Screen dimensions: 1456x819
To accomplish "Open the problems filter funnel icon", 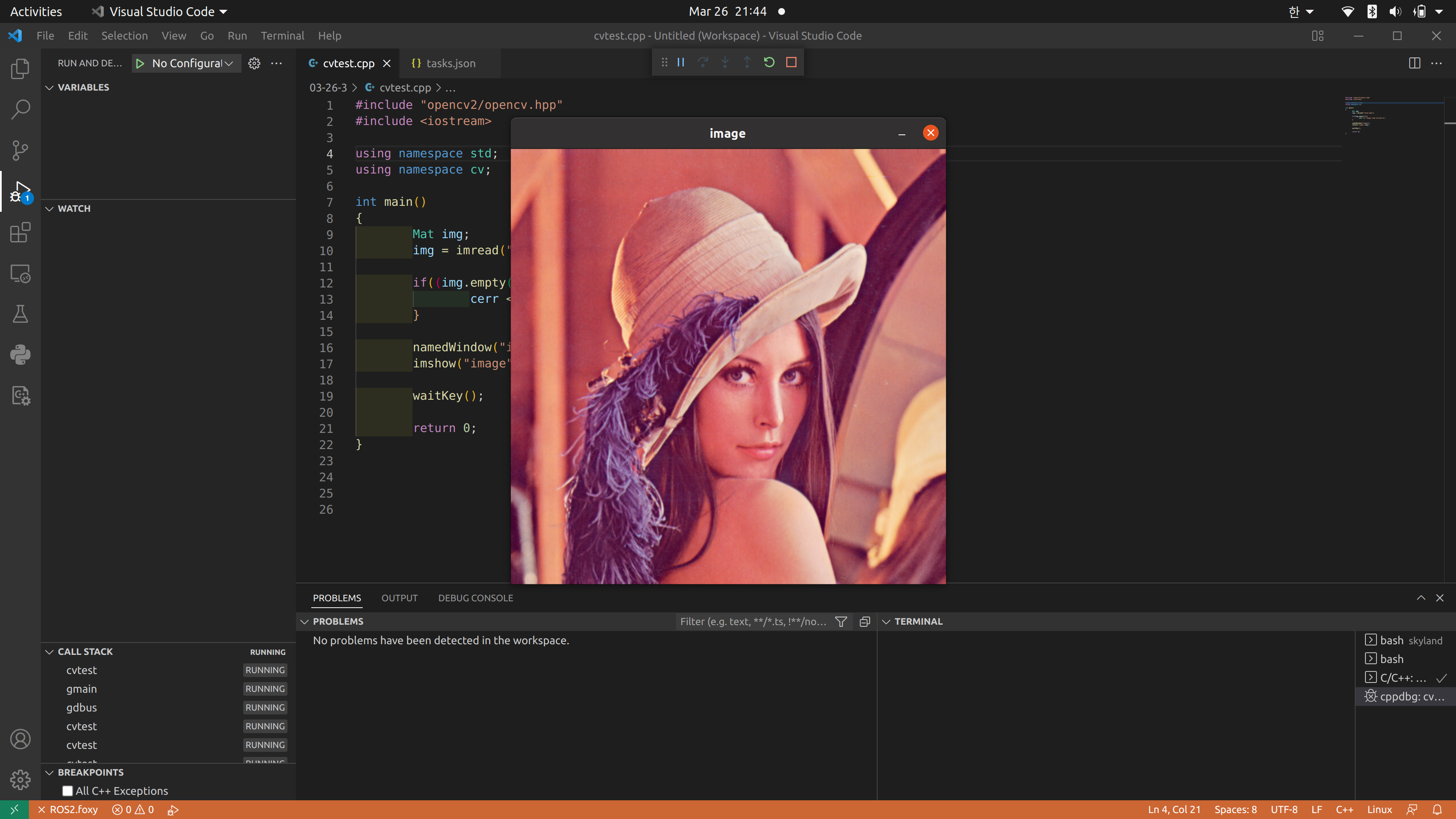I will coord(841,622).
